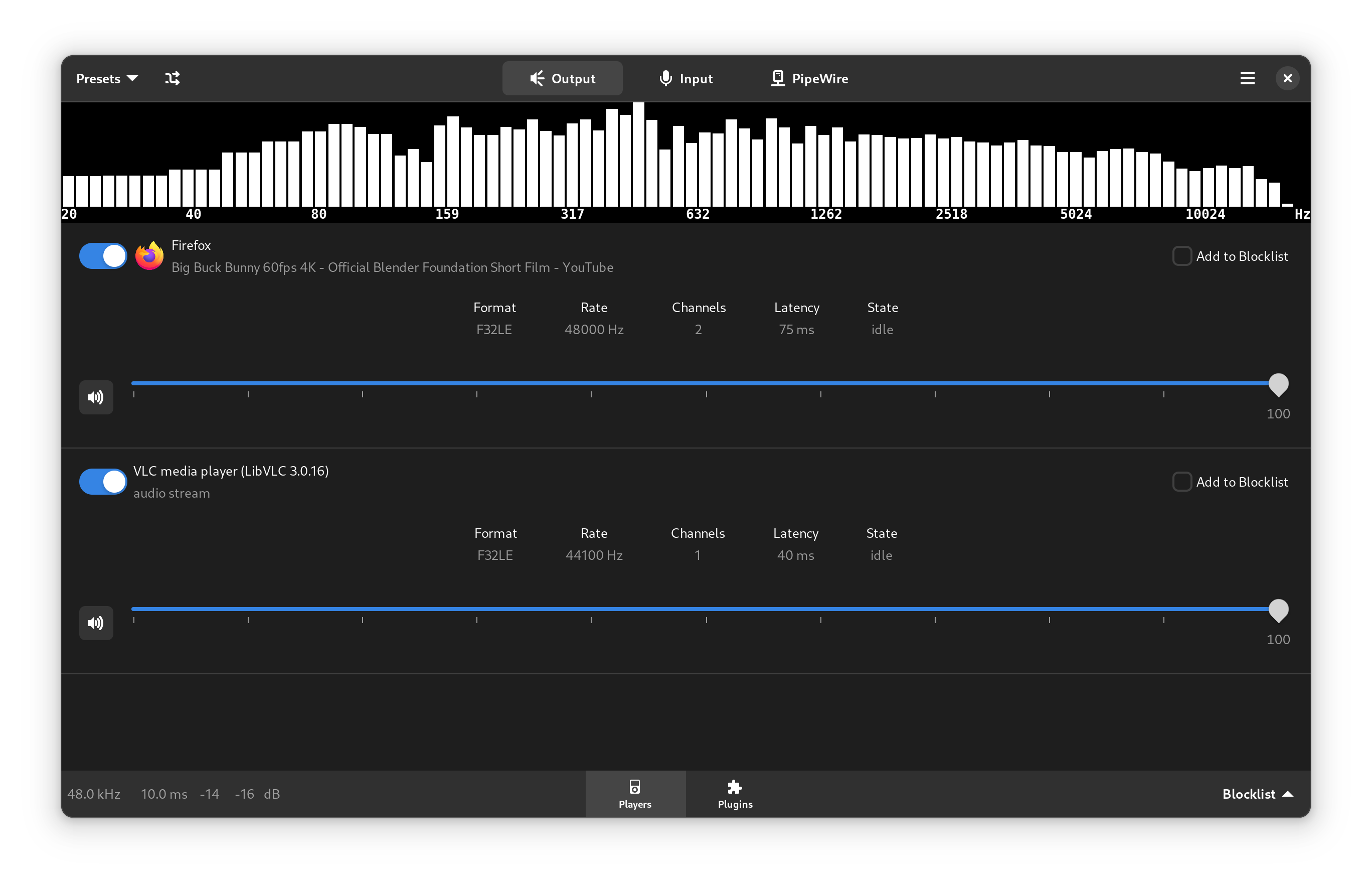This screenshot has height=885, width=1372.
Task: Switch to the Output tab
Action: [562, 78]
